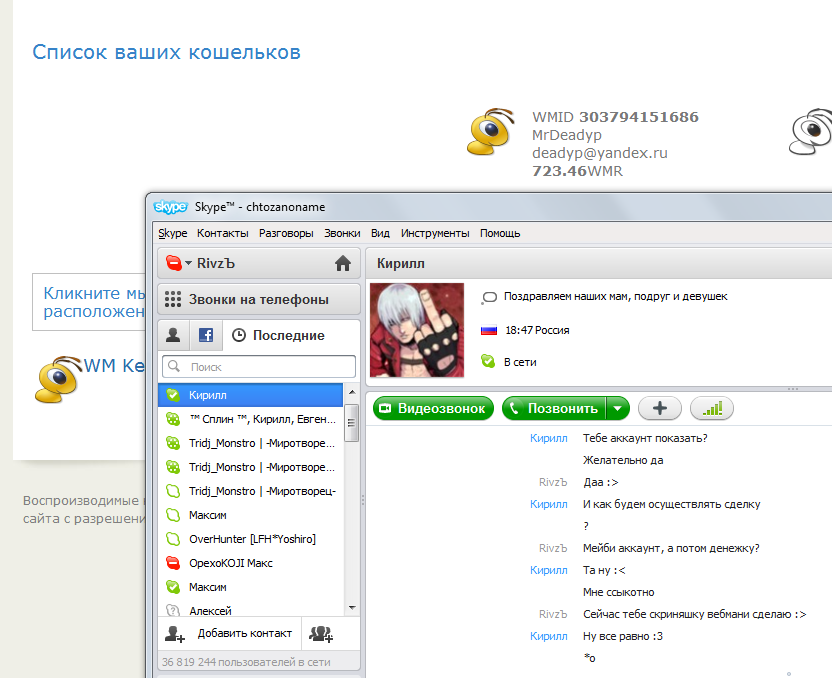Click the yellow WebMoney ant icon by WMID
Image resolution: width=832 pixels, height=678 pixels.
point(491,132)
